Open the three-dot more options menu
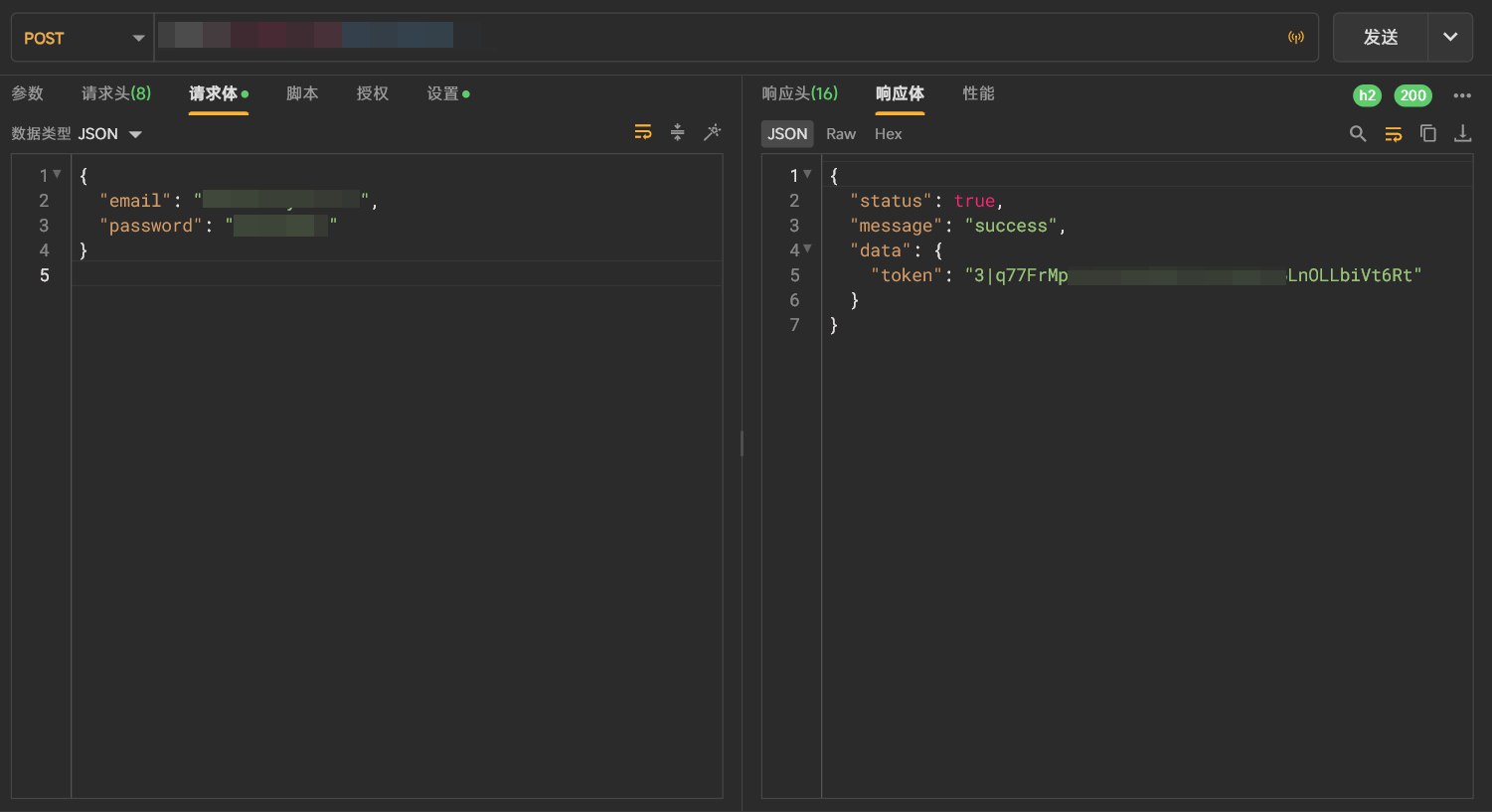 [x=1462, y=95]
